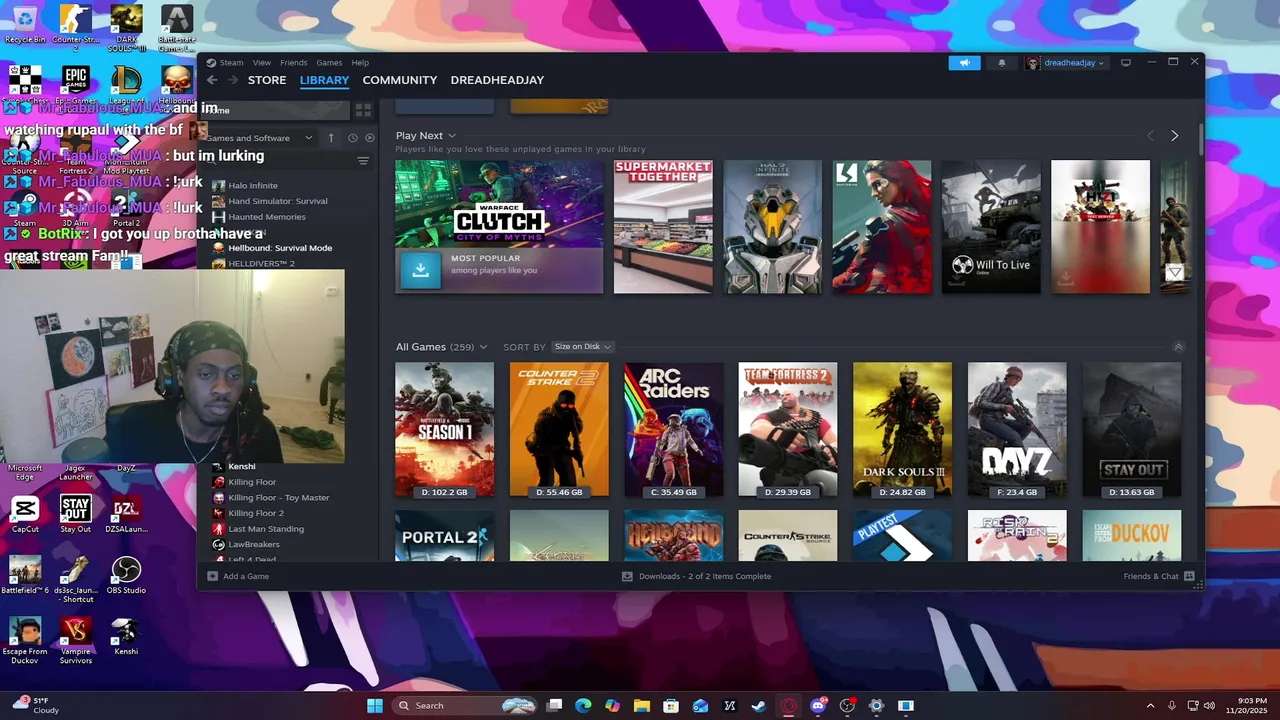
Task: Open the Help menu
Action: pos(360,62)
